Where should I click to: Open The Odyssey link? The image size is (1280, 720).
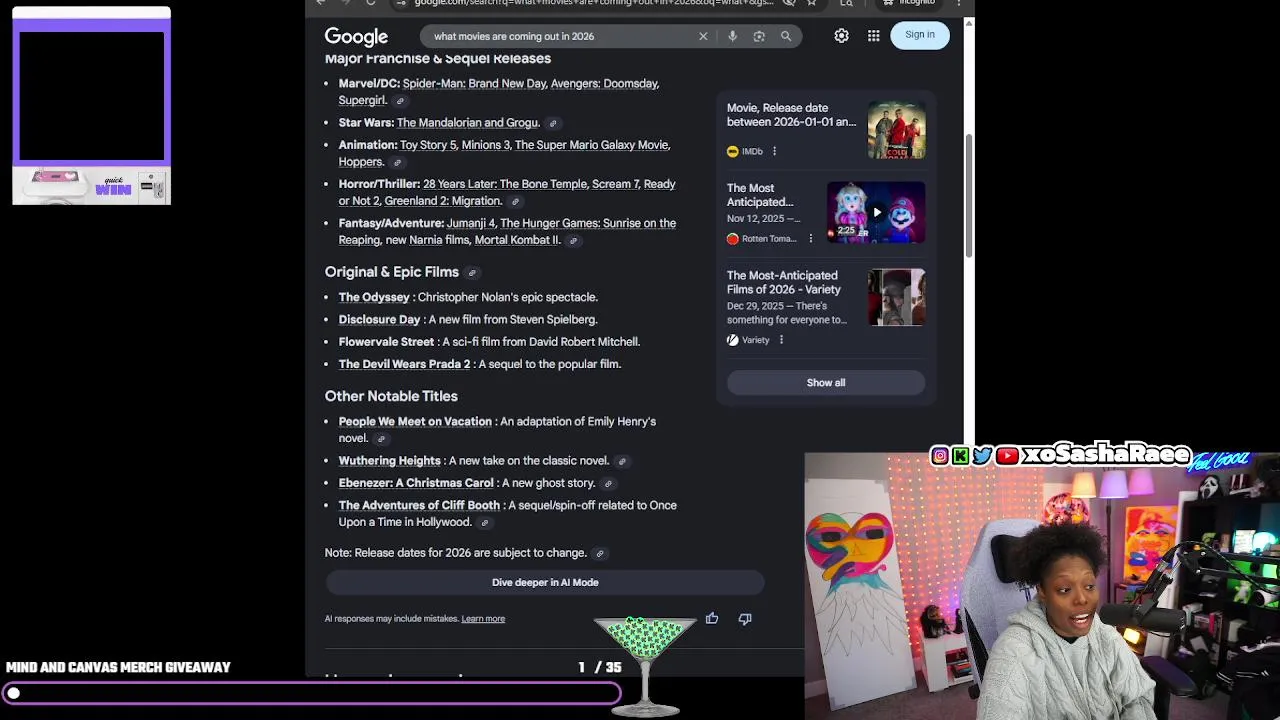tap(374, 297)
